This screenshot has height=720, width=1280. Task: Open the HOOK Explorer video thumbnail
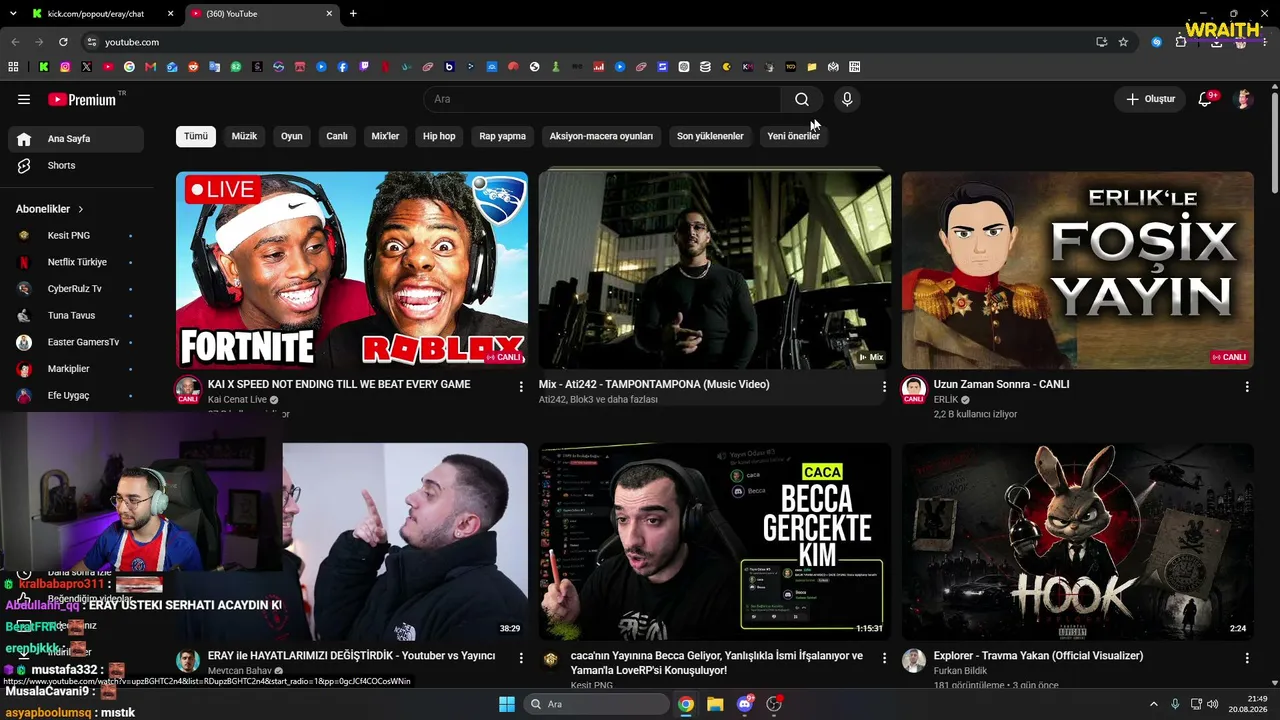[x=1078, y=542]
